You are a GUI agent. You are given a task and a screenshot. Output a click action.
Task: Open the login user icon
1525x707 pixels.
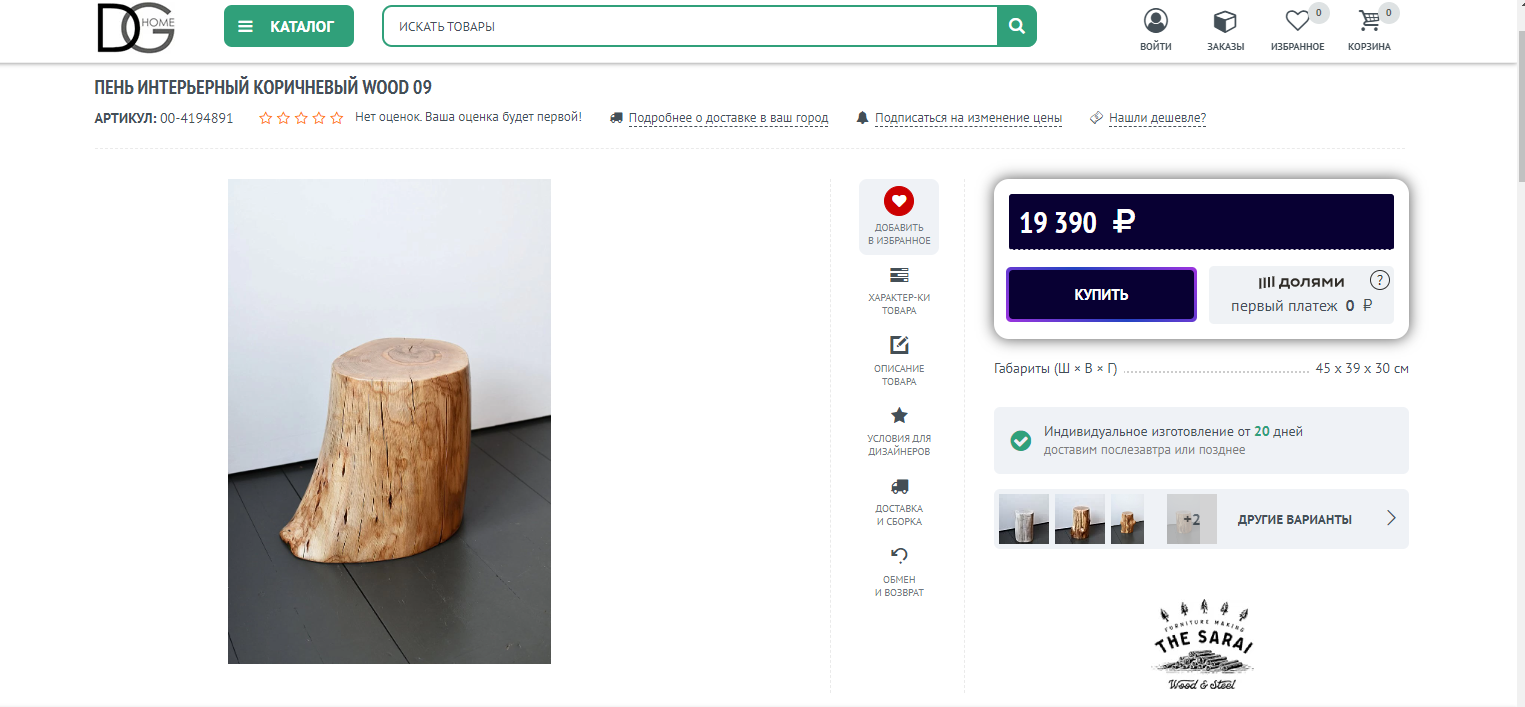click(1156, 21)
